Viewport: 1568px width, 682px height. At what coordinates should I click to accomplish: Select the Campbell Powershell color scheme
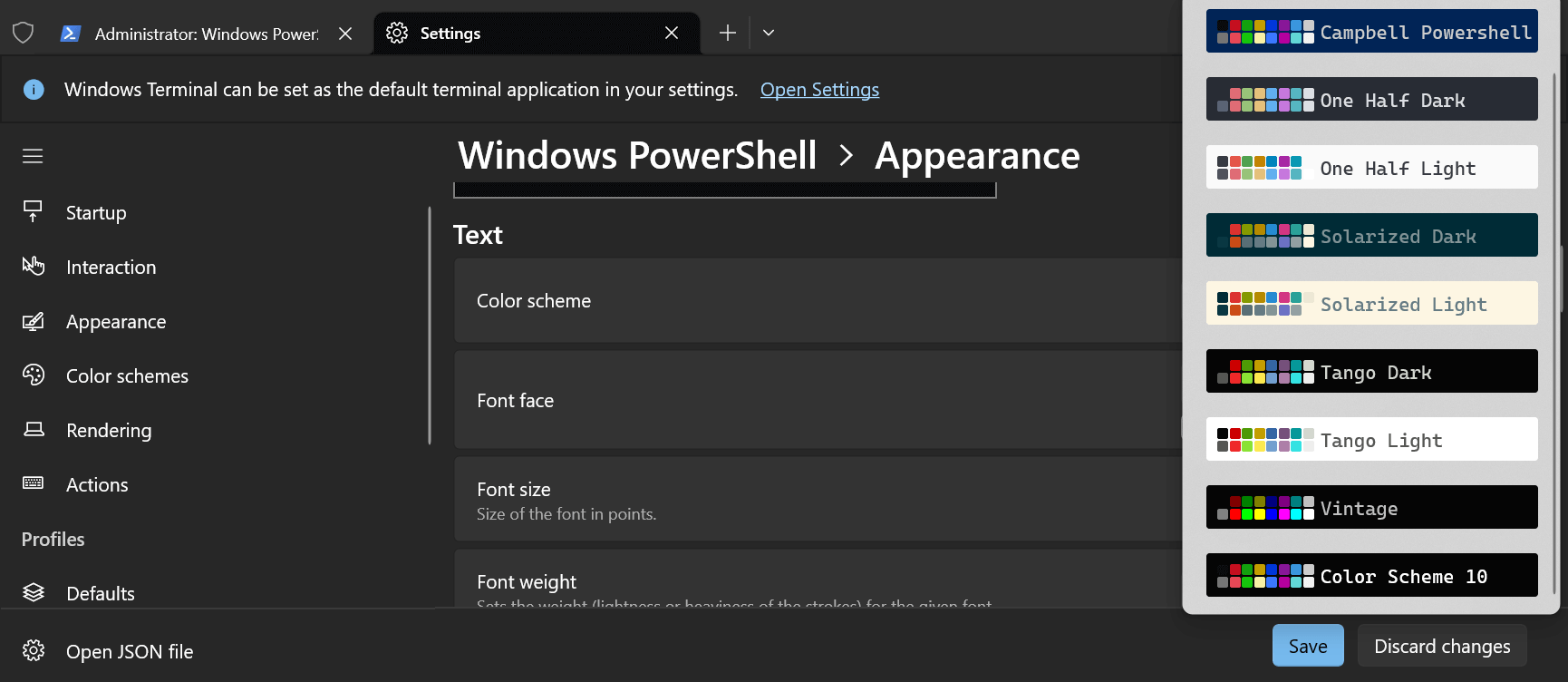point(1371,31)
